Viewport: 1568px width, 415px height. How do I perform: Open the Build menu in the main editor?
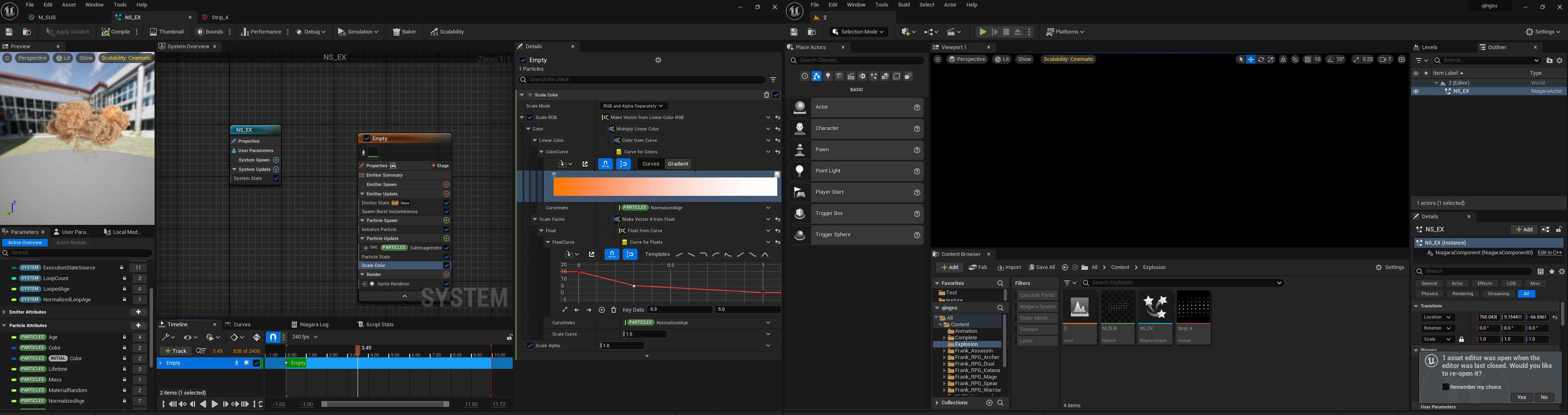(904, 5)
